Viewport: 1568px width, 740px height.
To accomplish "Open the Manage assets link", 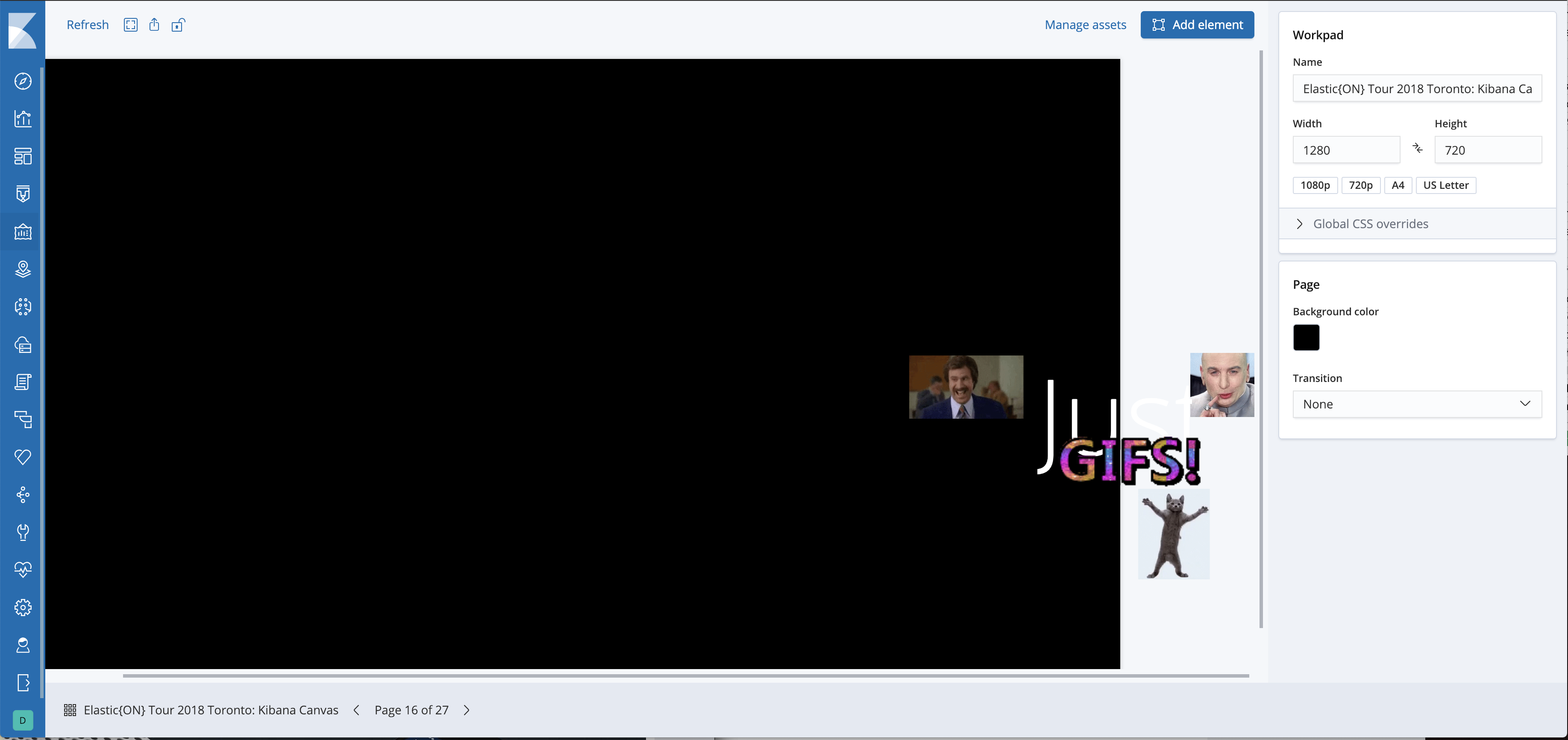I will coord(1085,25).
